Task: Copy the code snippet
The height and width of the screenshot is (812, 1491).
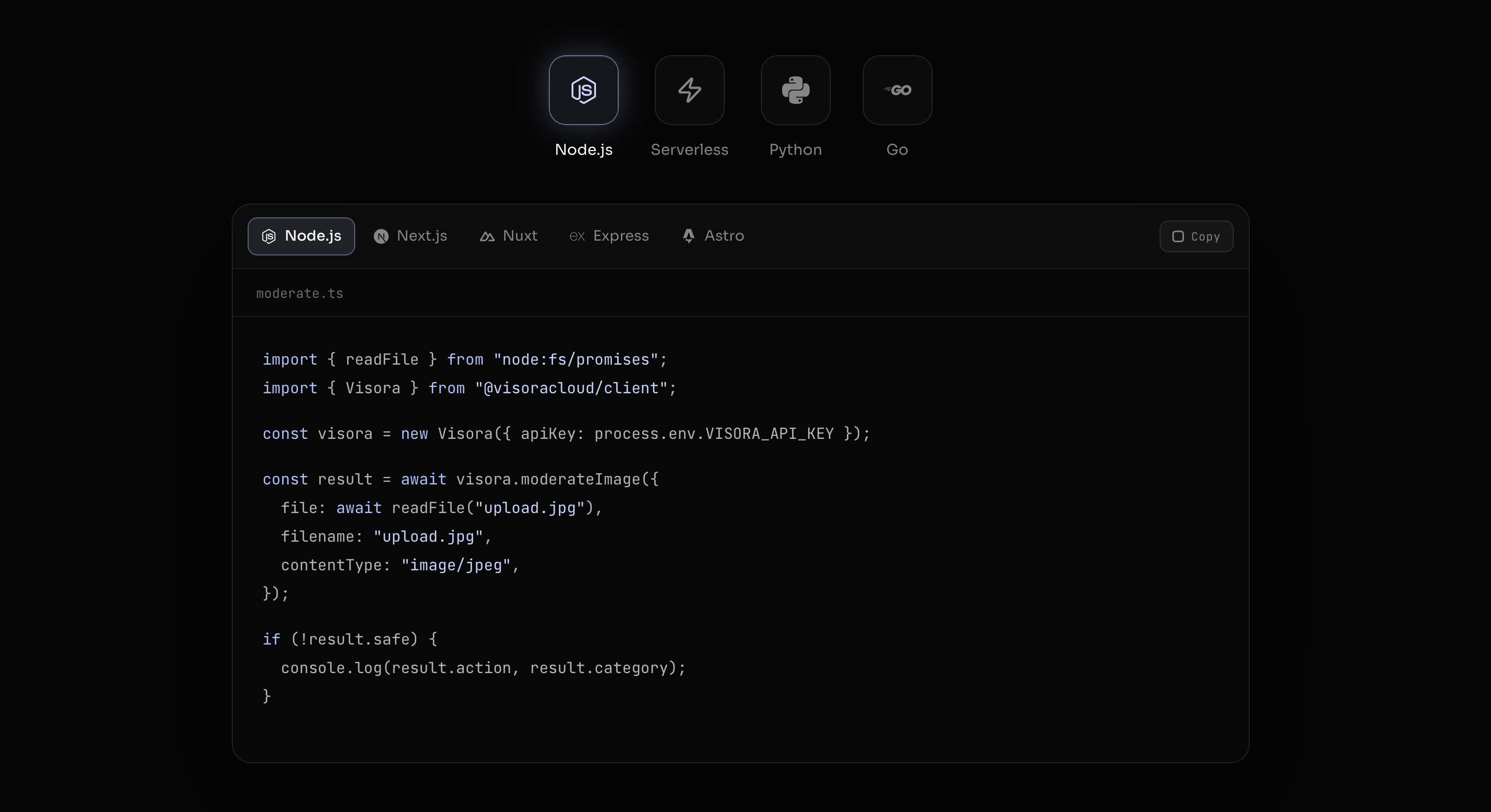Action: click(1196, 236)
